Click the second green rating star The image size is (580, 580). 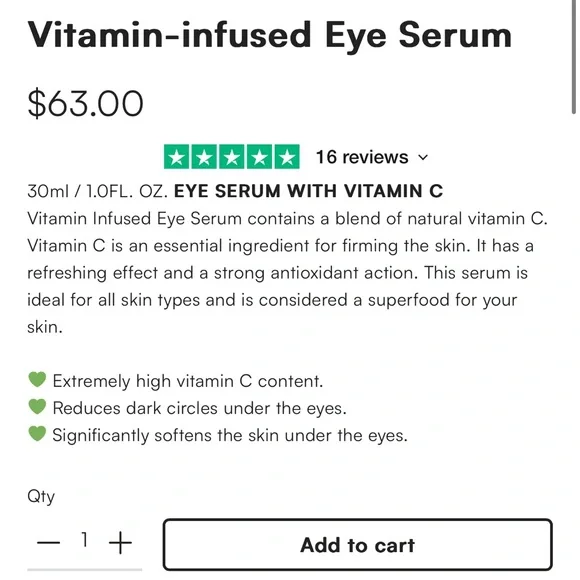204,157
